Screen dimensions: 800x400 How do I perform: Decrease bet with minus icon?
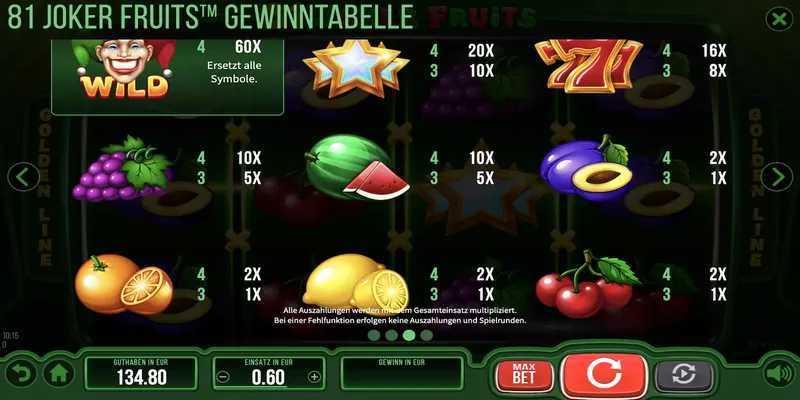click(223, 377)
